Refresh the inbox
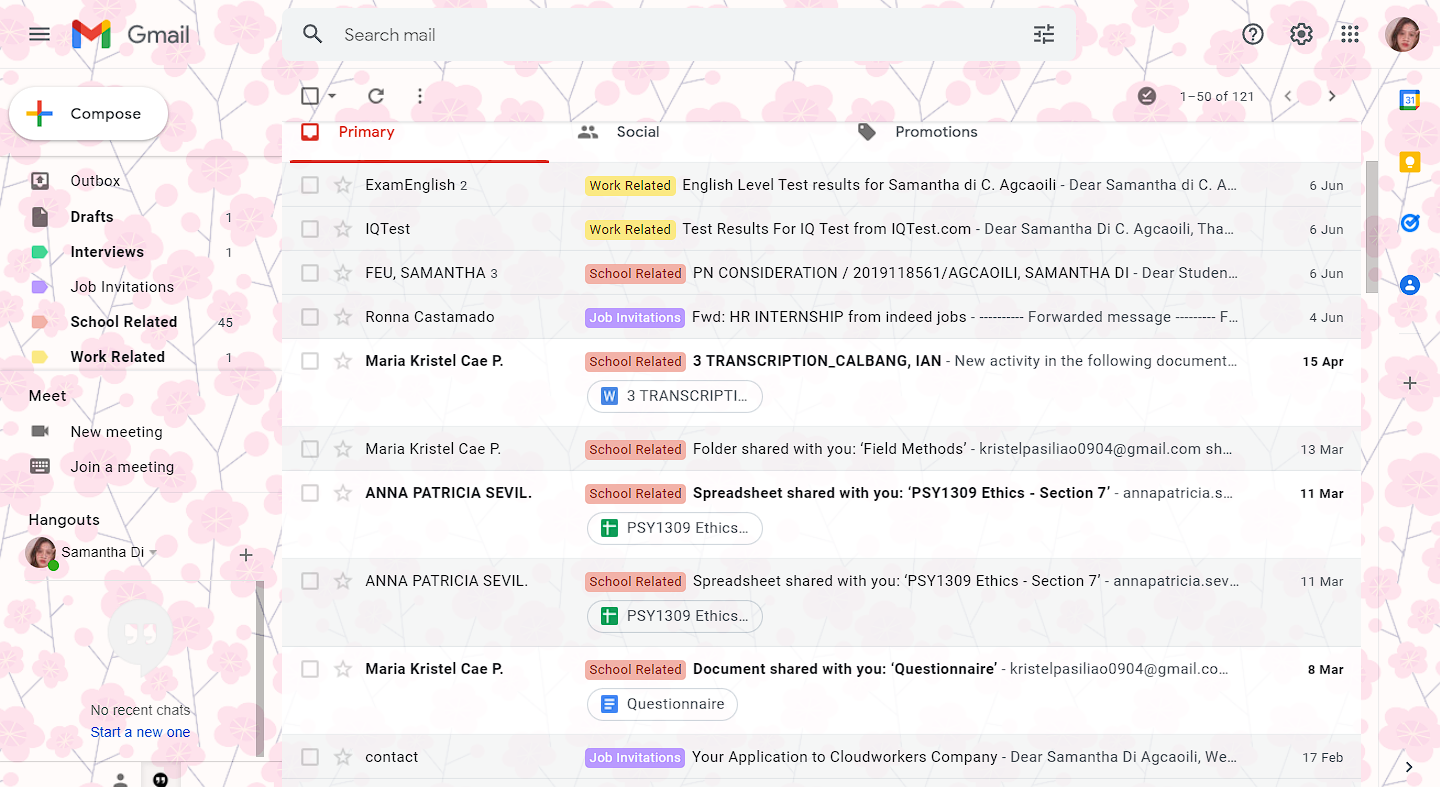This screenshot has width=1440, height=787. 376,96
